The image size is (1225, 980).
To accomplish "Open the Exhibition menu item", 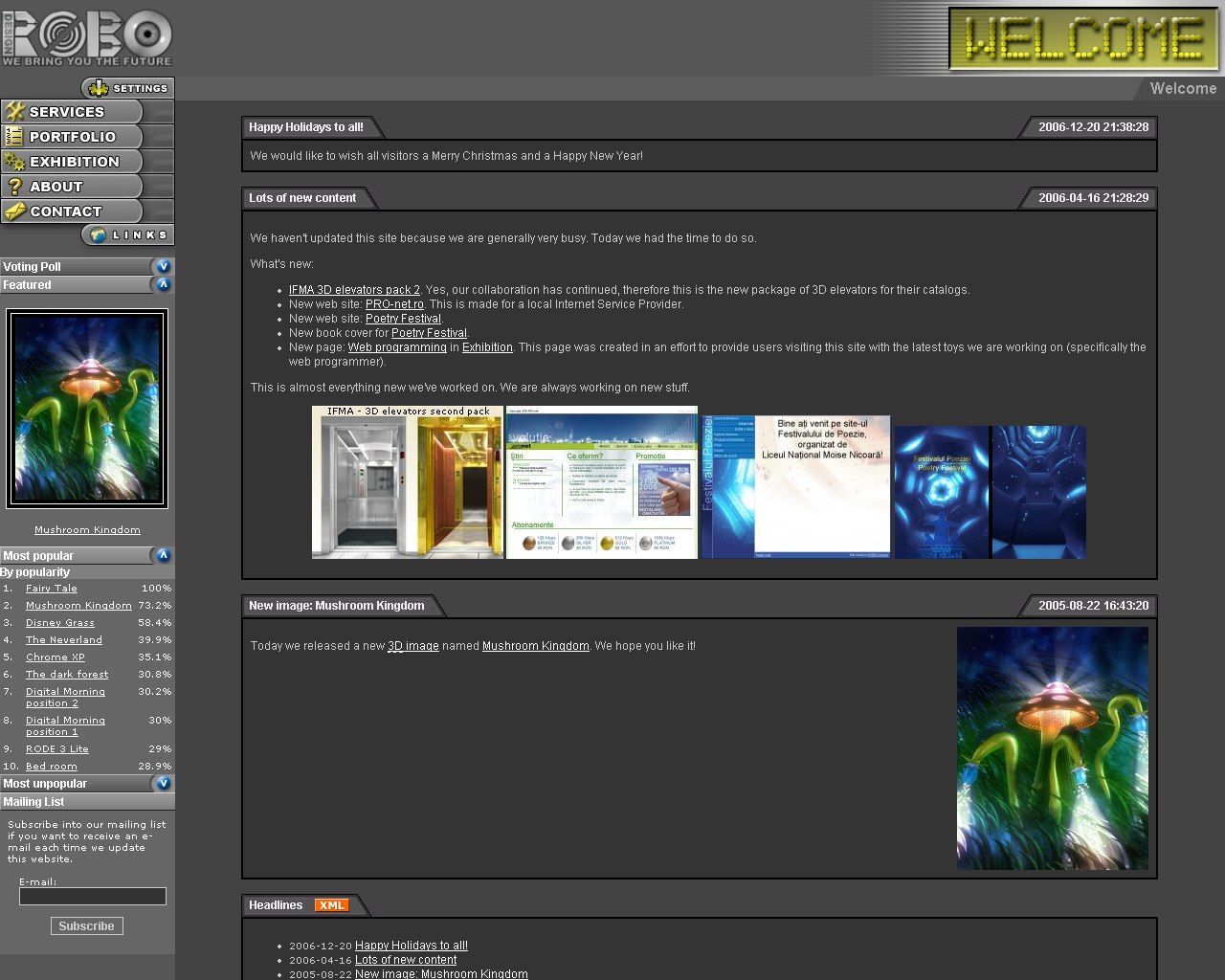I will click(75, 162).
